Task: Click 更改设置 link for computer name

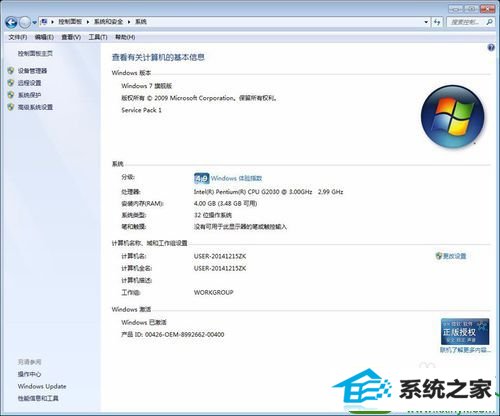Action: 455,256
